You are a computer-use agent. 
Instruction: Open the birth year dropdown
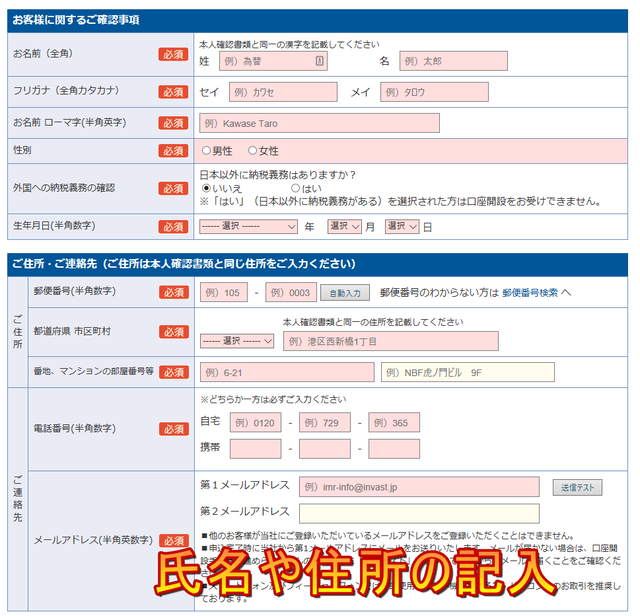tap(248, 227)
